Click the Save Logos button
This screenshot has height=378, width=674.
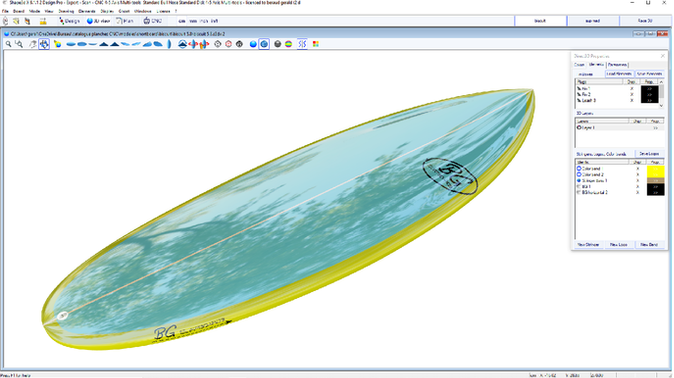649,154
